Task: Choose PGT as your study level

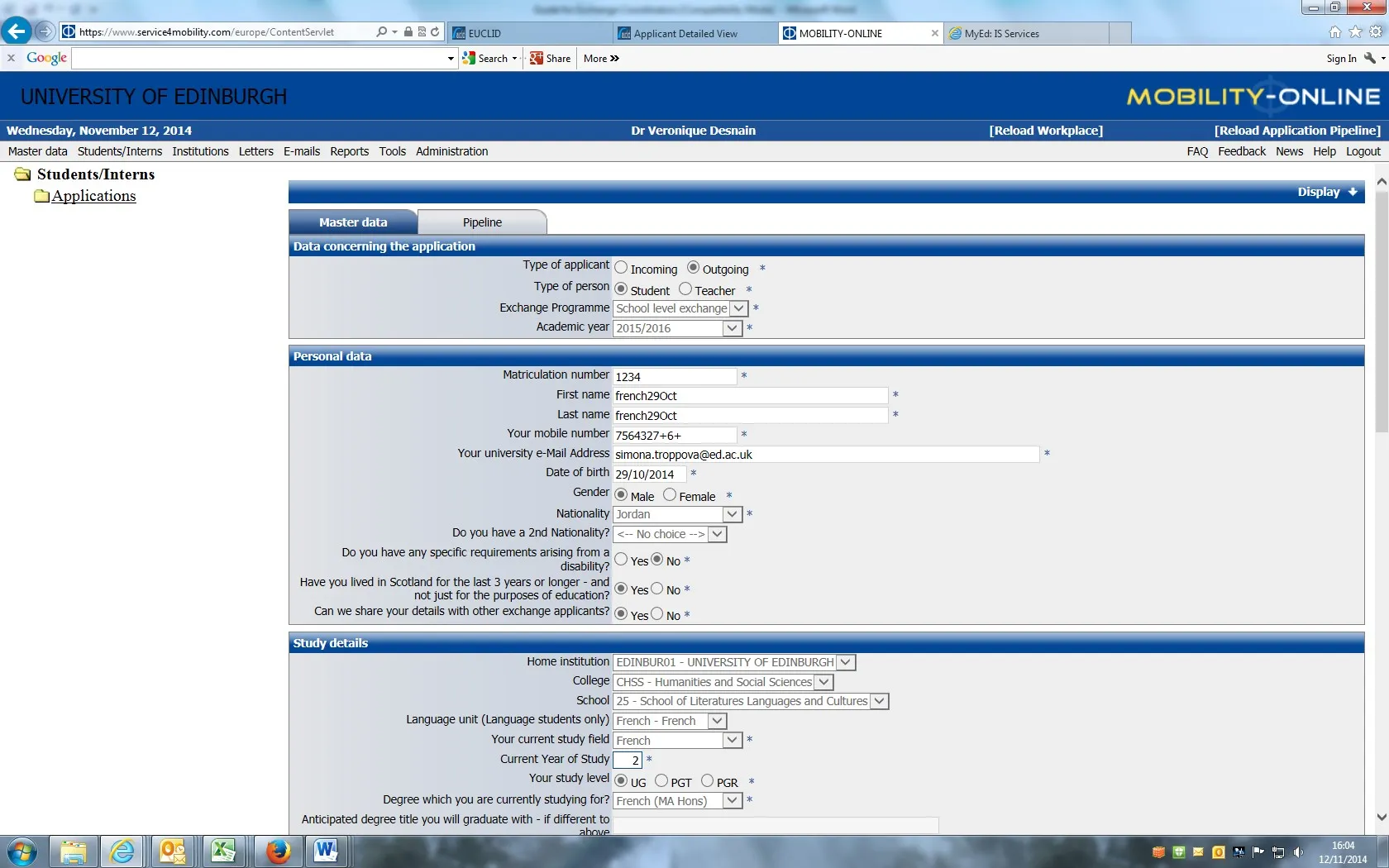Action: pos(661,780)
